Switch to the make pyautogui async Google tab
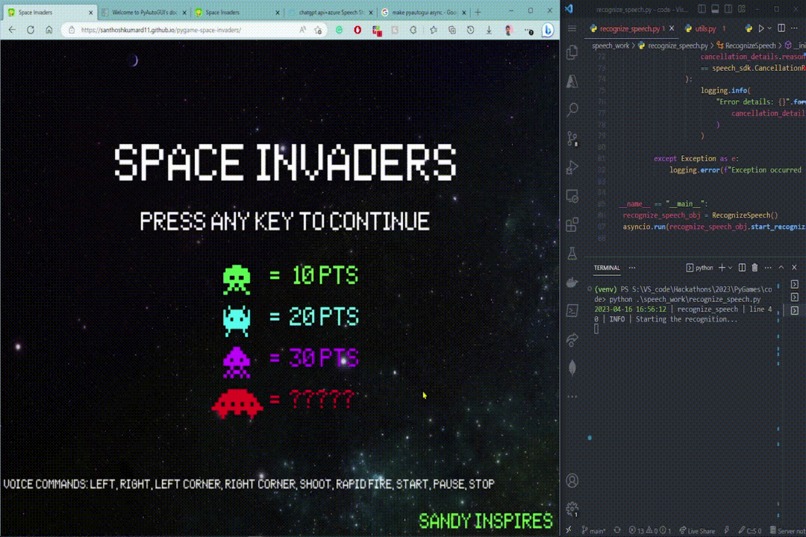Screen dimensions: 806x537 [x=424, y=12]
